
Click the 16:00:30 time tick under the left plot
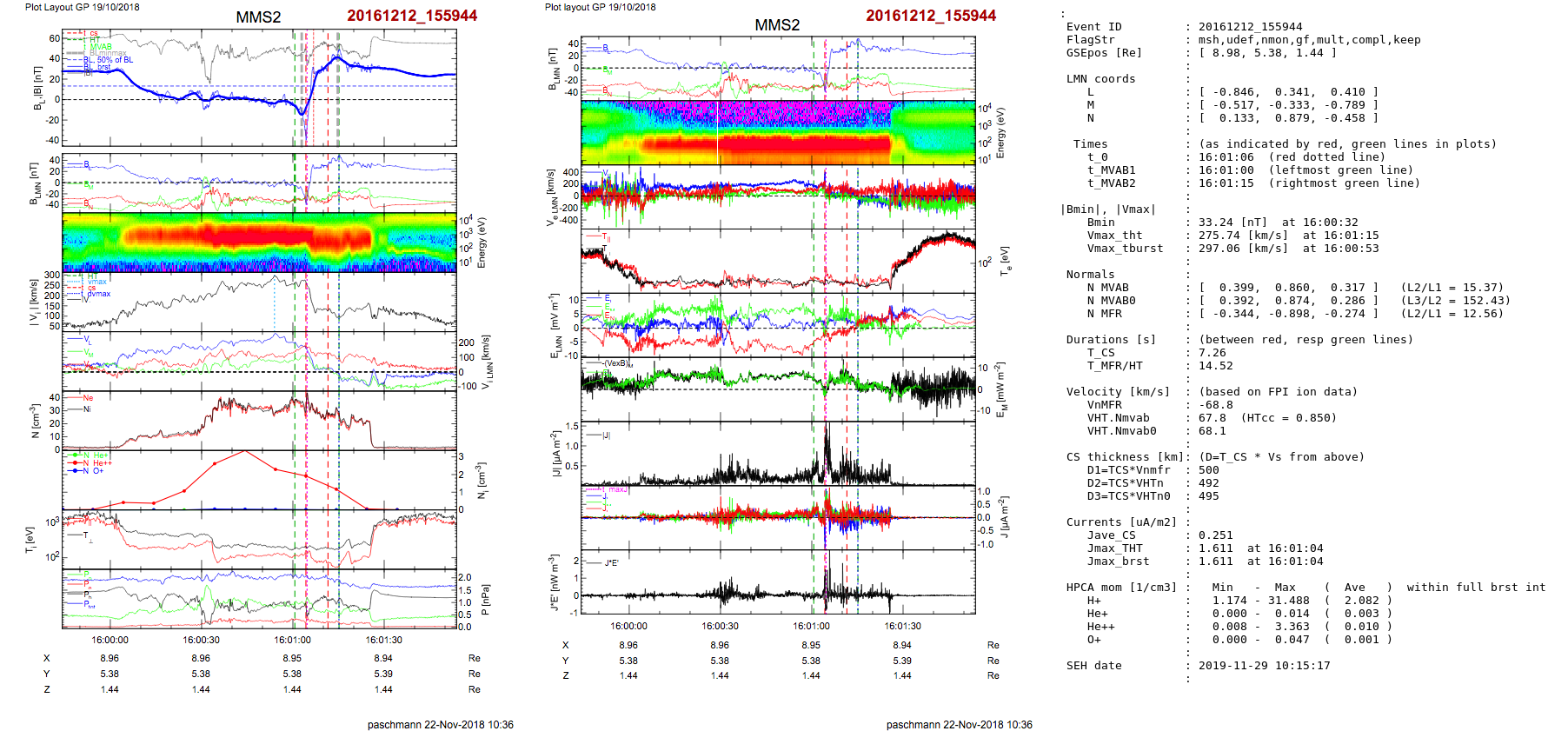(x=201, y=640)
